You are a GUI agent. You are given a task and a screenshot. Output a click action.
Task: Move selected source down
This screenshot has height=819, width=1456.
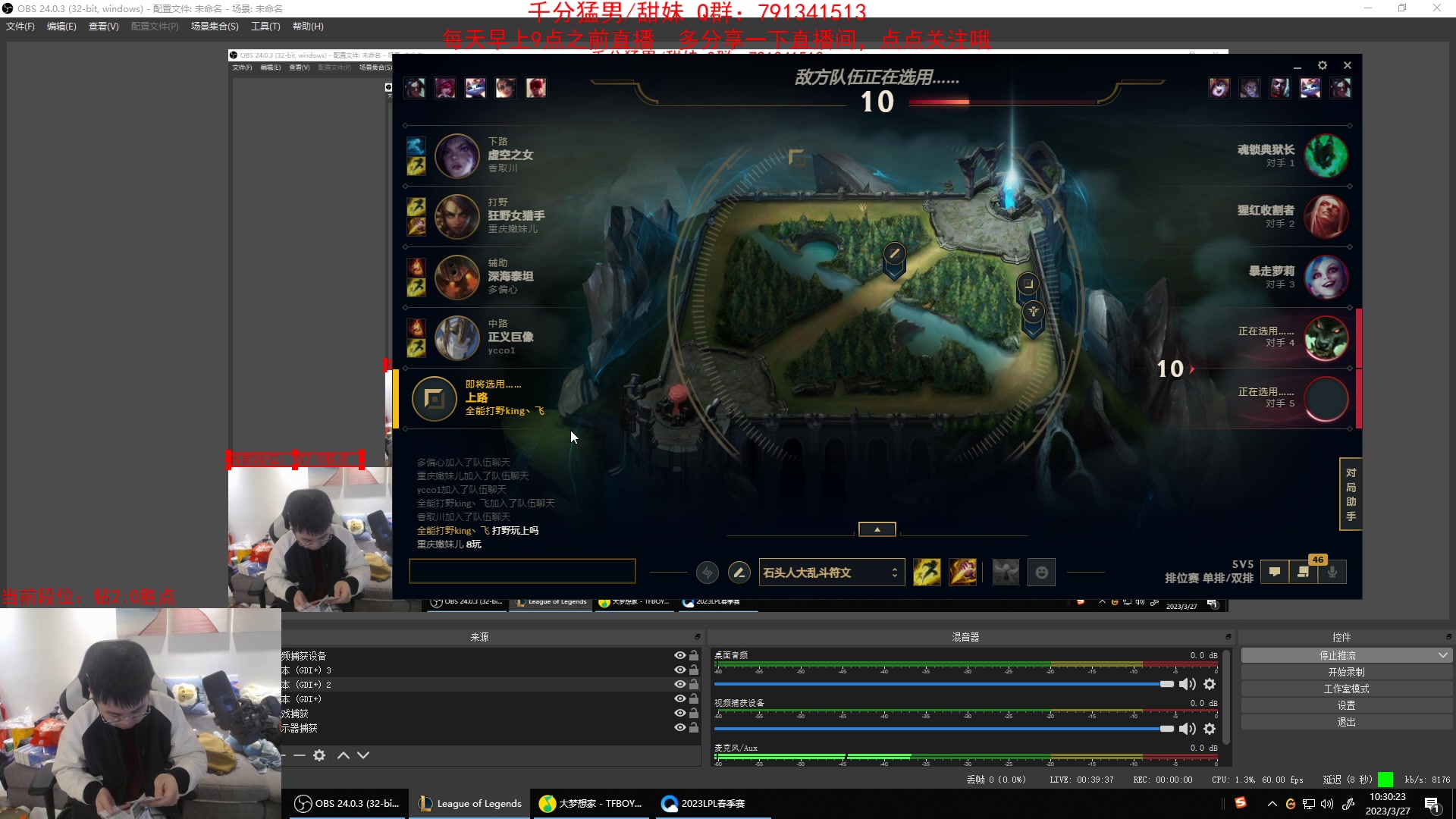click(x=363, y=755)
